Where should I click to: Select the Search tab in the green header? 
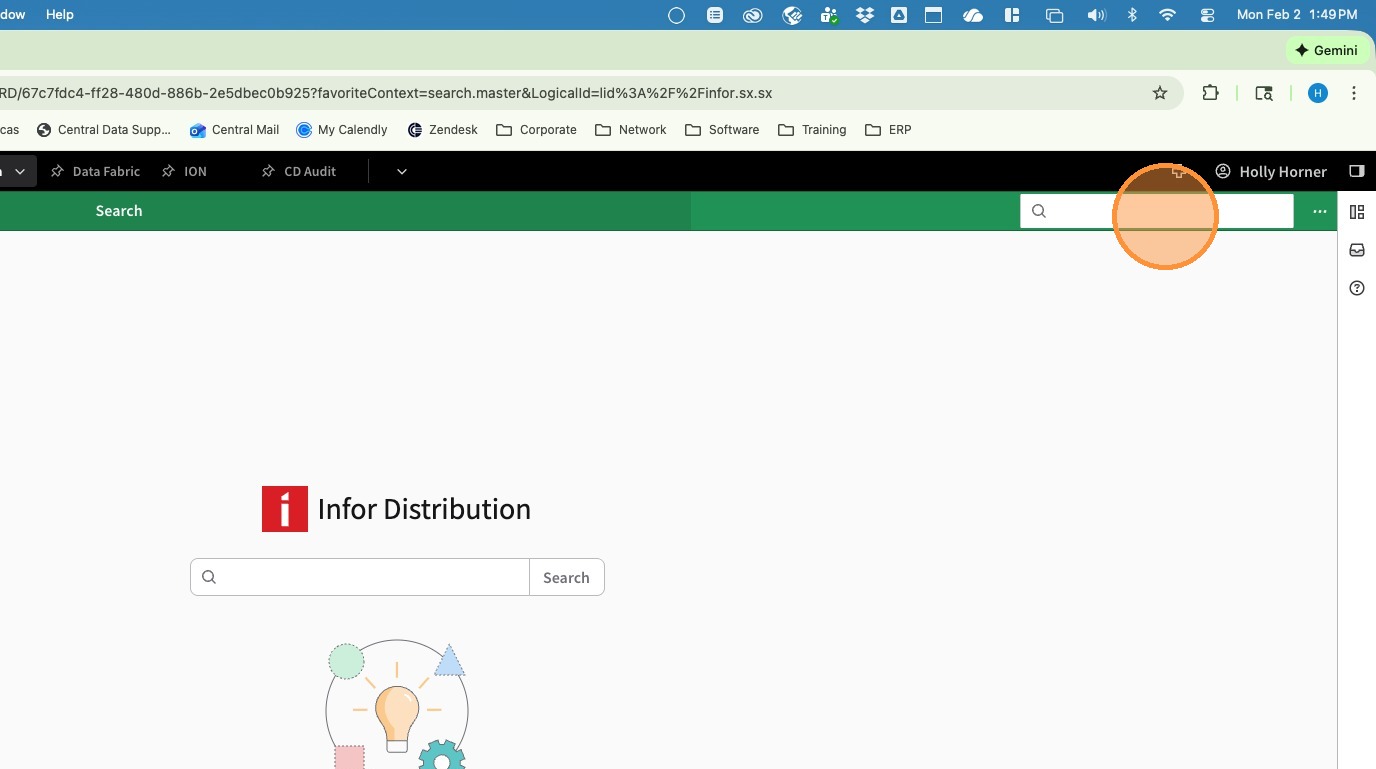pyautogui.click(x=119, y=211)
